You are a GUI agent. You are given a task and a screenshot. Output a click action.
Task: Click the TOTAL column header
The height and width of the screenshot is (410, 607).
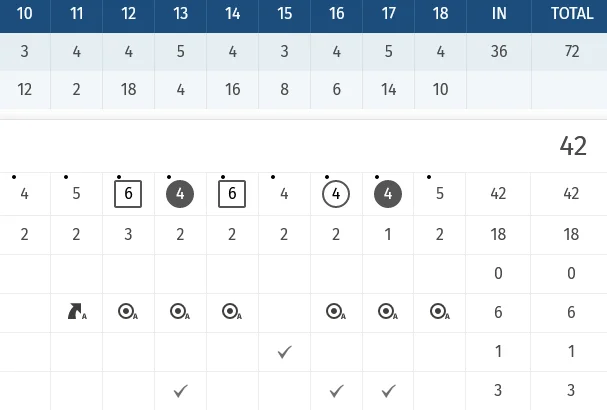tap(572, 14)
